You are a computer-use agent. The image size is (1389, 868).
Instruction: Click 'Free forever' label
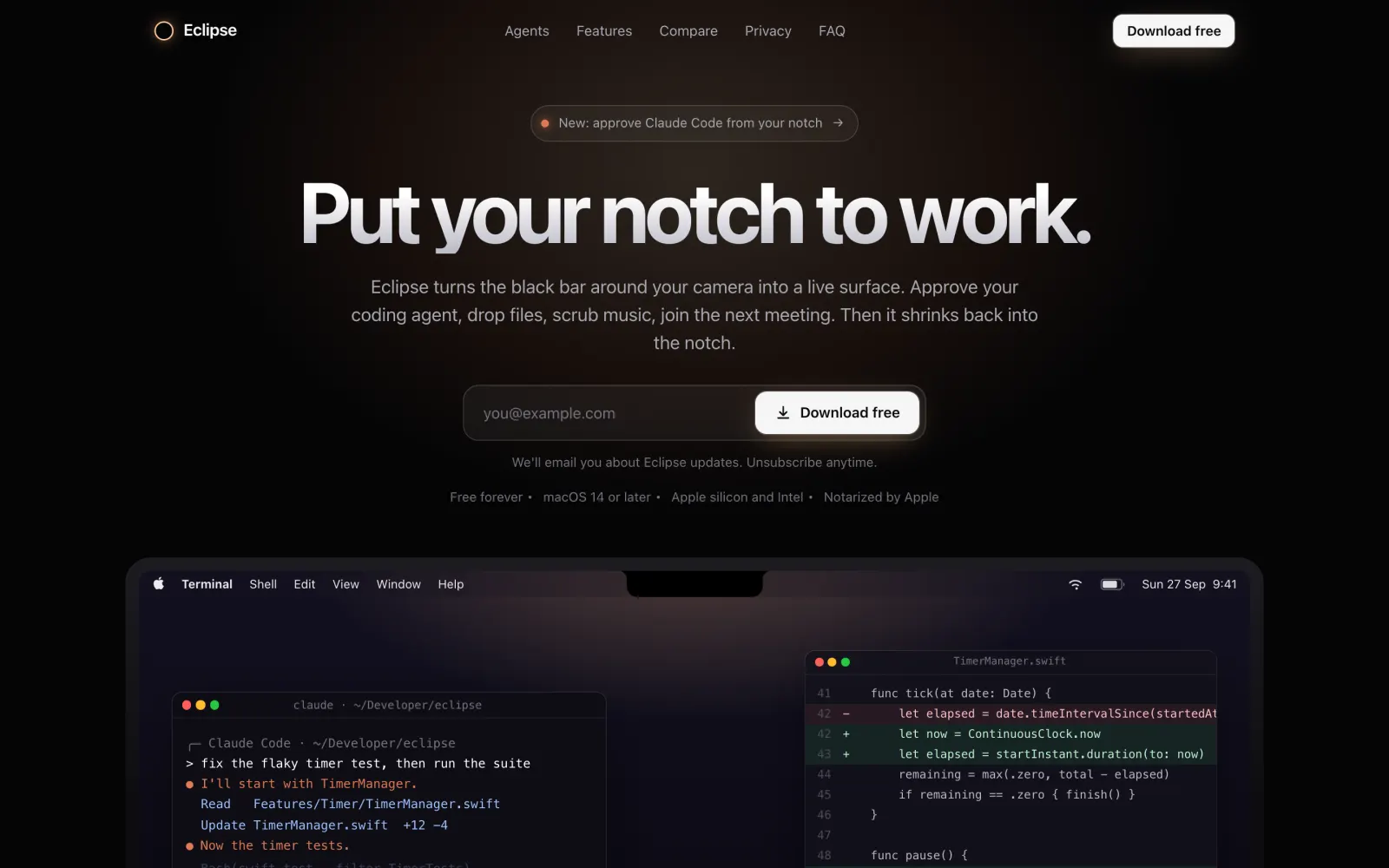pos(486,497)
